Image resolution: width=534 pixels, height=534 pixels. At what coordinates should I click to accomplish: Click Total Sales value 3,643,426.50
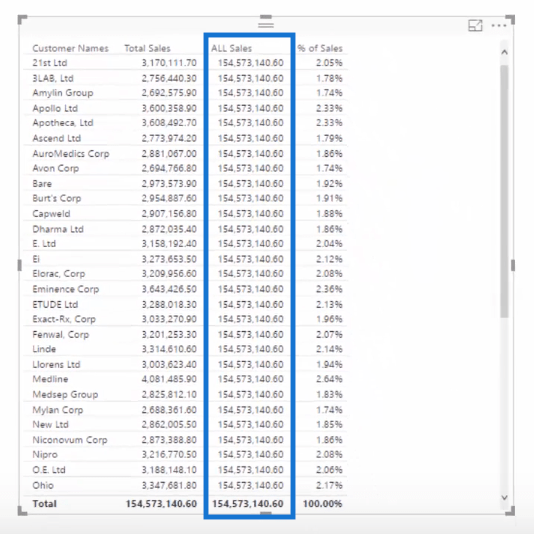(x=169, y=289)
